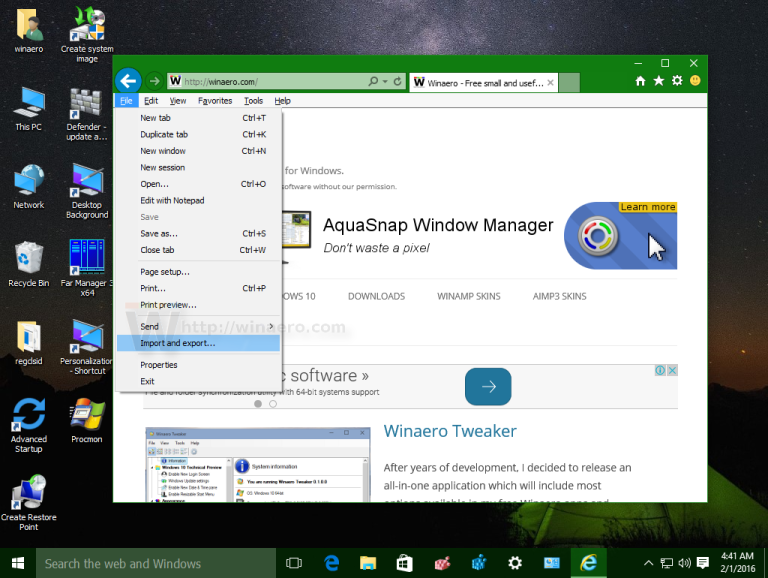Select the Winaero browser tab
The image size is (768, 578).
pos(483,83)
